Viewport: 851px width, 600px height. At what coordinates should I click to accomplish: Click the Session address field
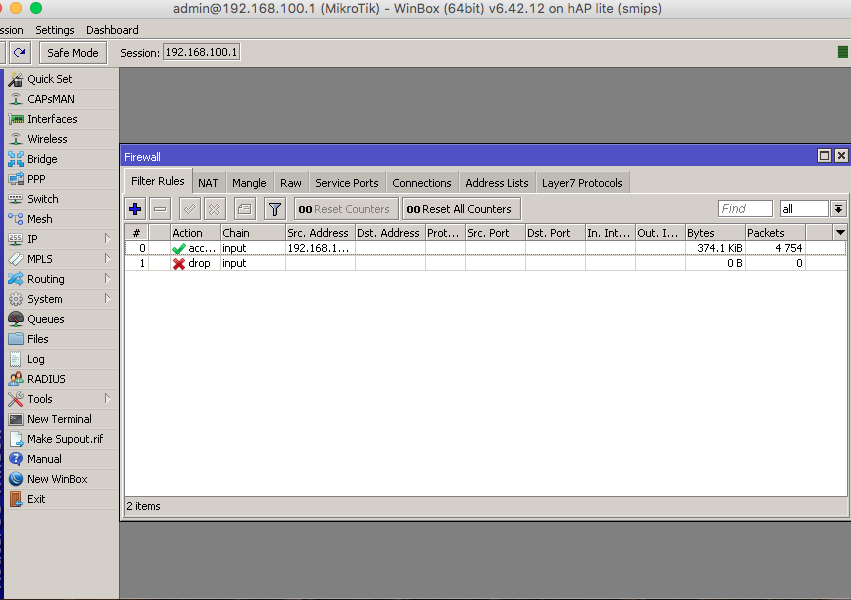point(201,53)
